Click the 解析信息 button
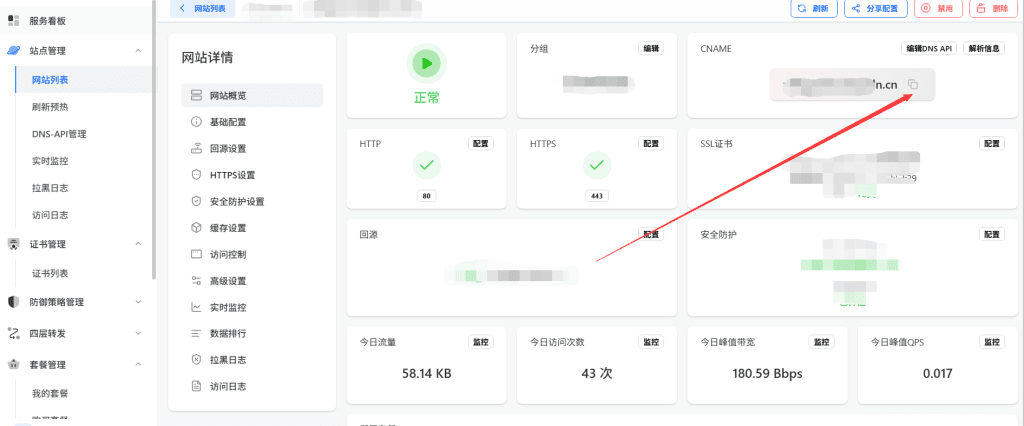Viewport: 1024px width, 426px height. [984, 48]
